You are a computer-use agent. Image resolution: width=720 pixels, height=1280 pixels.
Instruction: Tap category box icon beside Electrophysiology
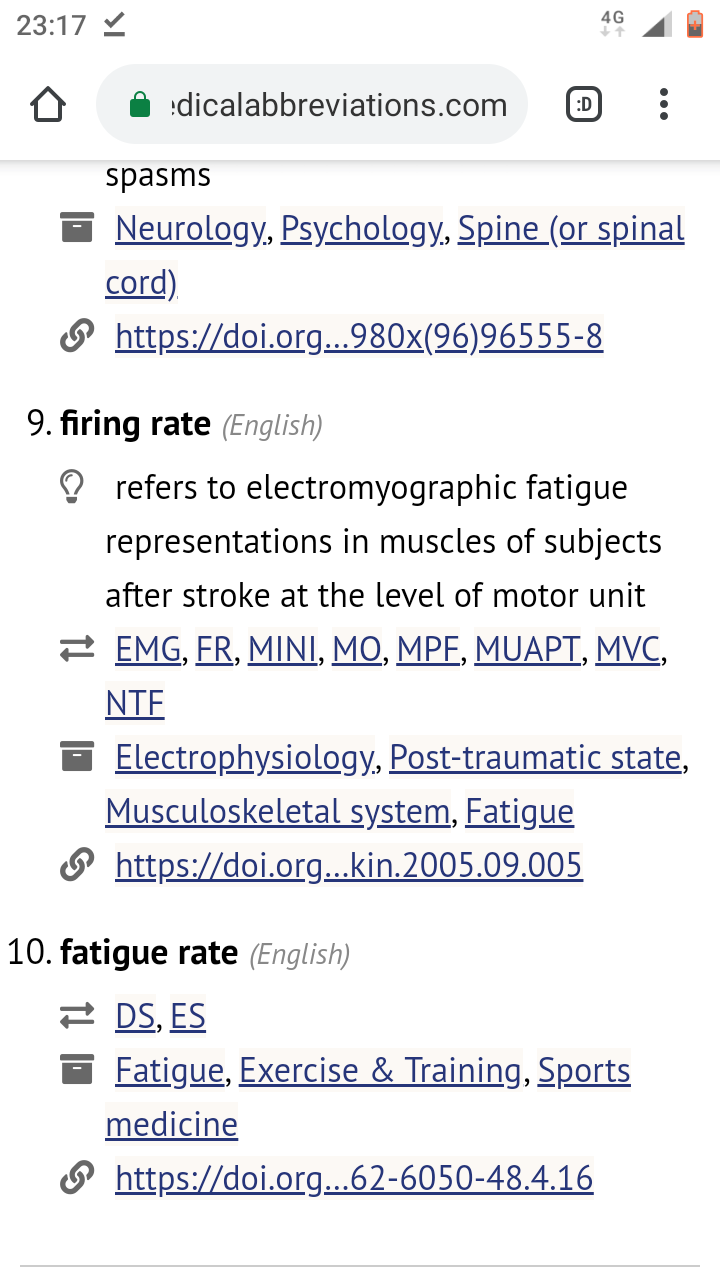77,757
